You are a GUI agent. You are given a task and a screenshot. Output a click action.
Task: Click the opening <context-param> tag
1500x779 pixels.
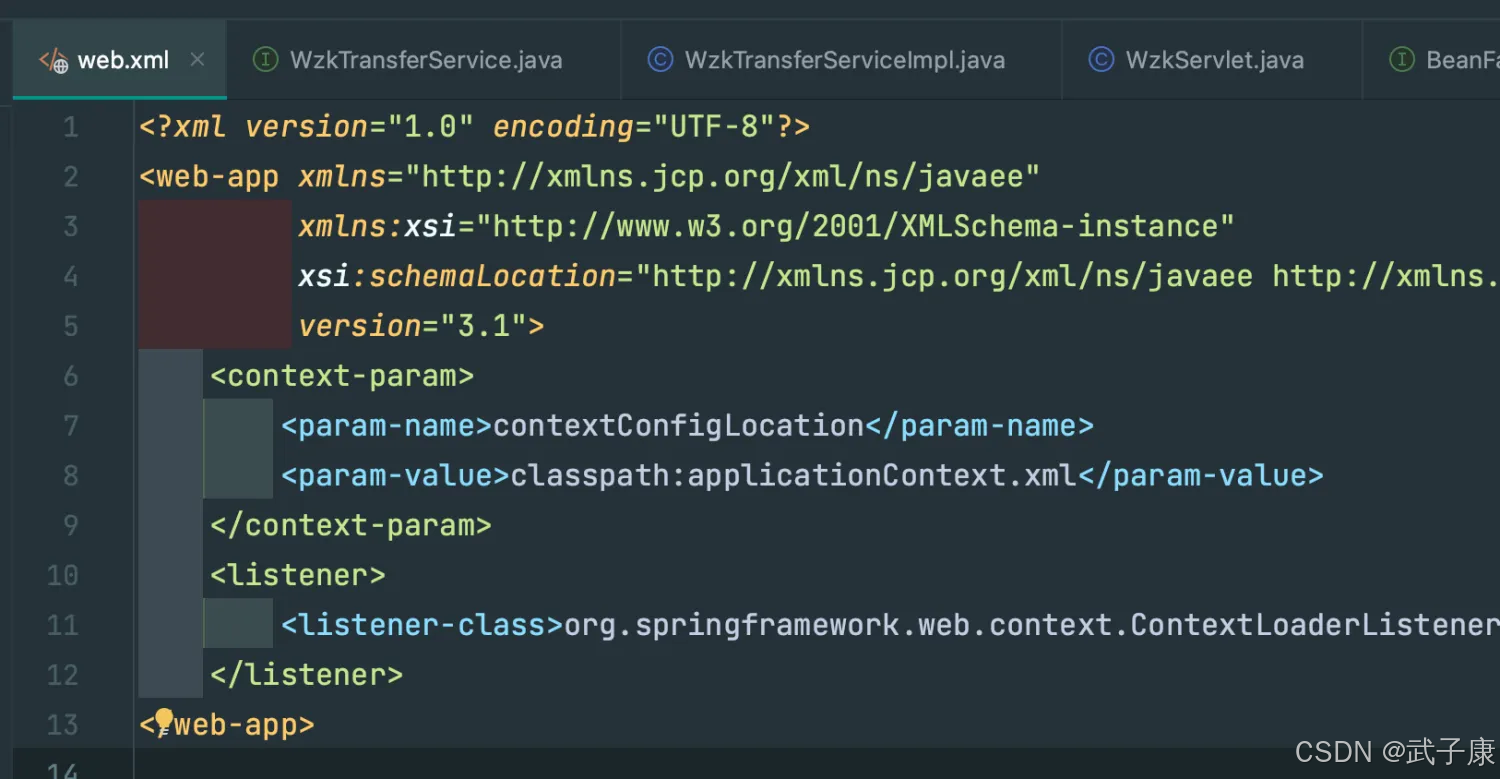click(342, 376)
